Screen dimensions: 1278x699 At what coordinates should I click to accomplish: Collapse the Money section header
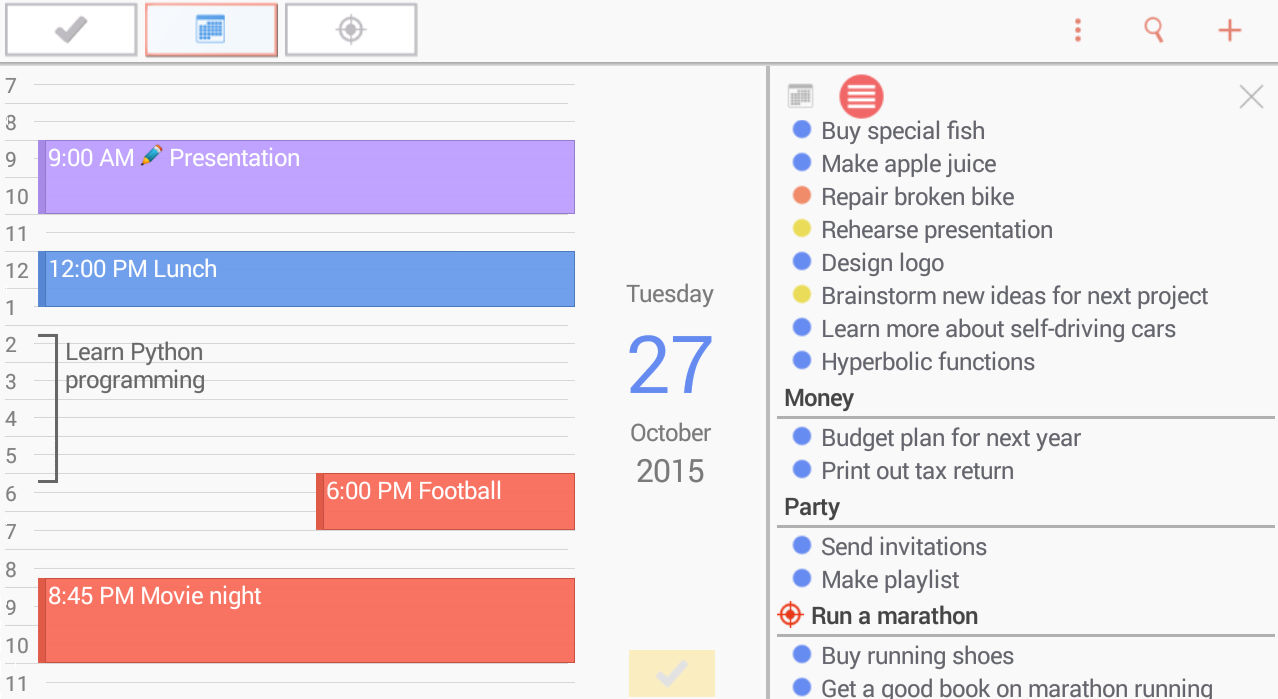(819, 398)
